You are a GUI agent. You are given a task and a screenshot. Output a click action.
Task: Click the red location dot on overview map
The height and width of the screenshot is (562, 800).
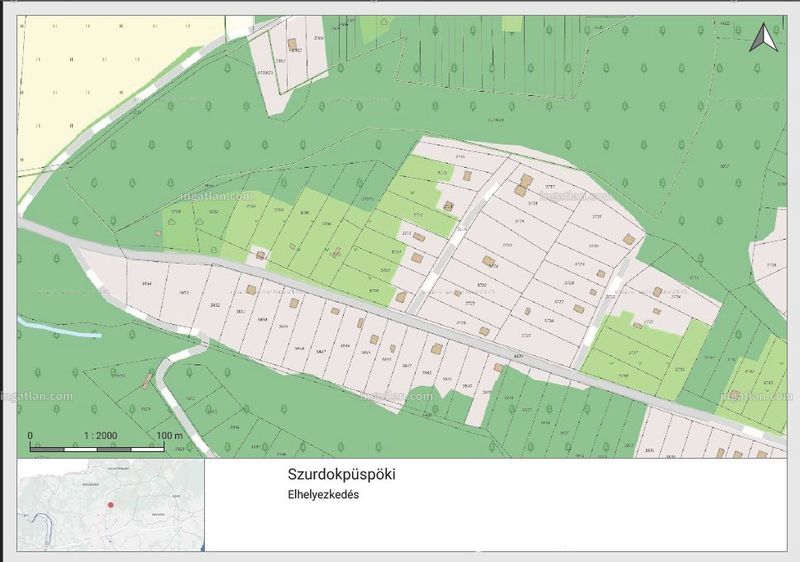tap(111, 504)
